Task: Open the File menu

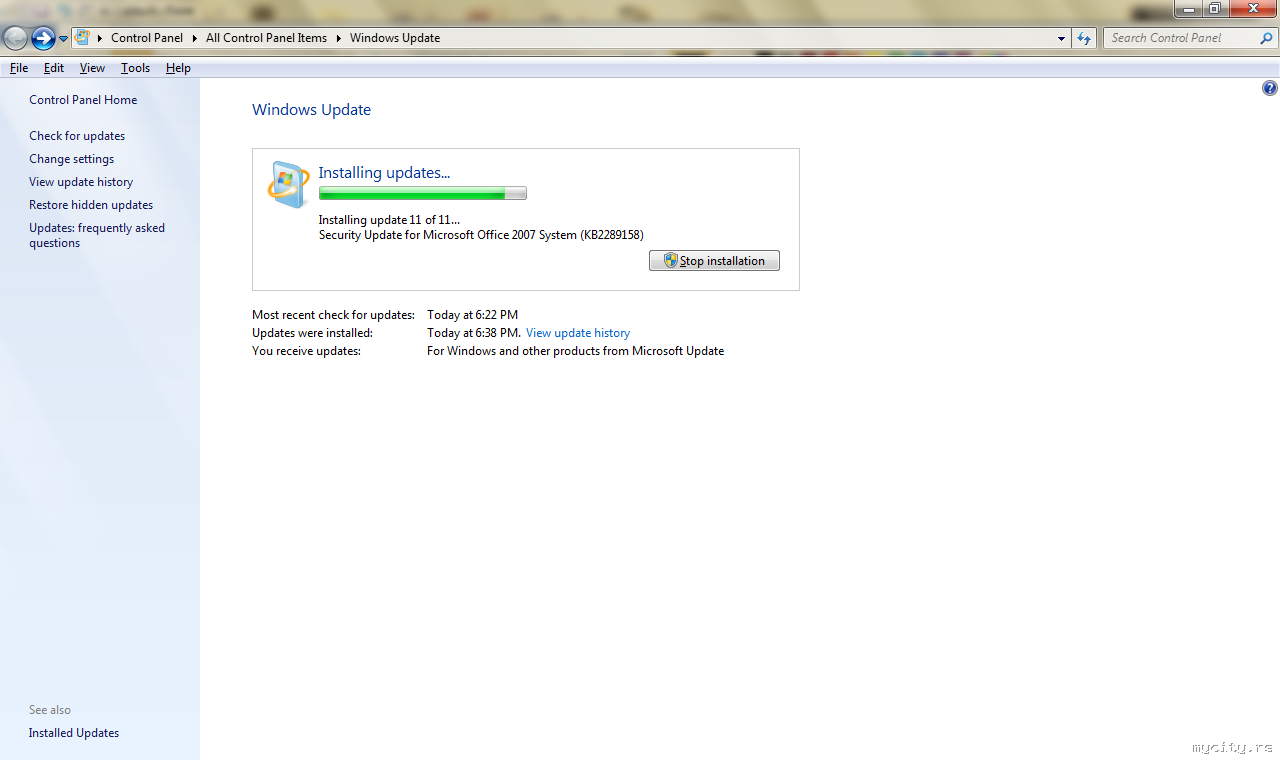Action: click(19, 68)
